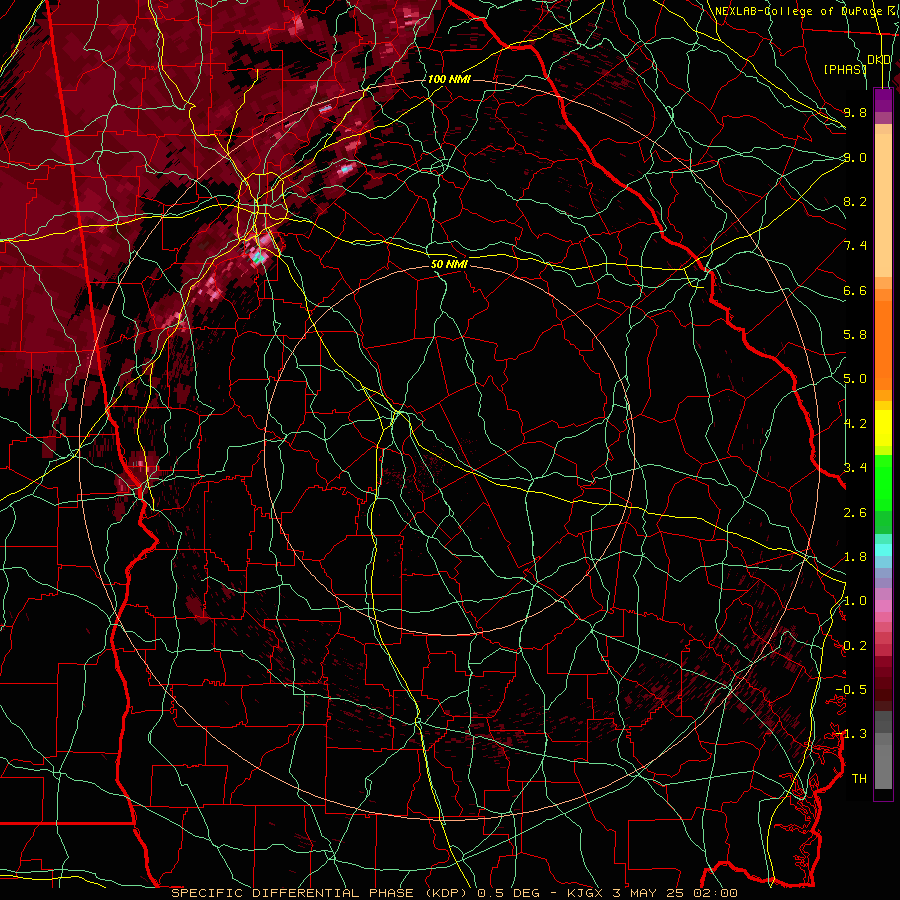This screenshot has width=900, height=900.
Task: Click the "NEXLAB-College of DuPage" title text
Action: pyautogui.click(x=798, y=11)
